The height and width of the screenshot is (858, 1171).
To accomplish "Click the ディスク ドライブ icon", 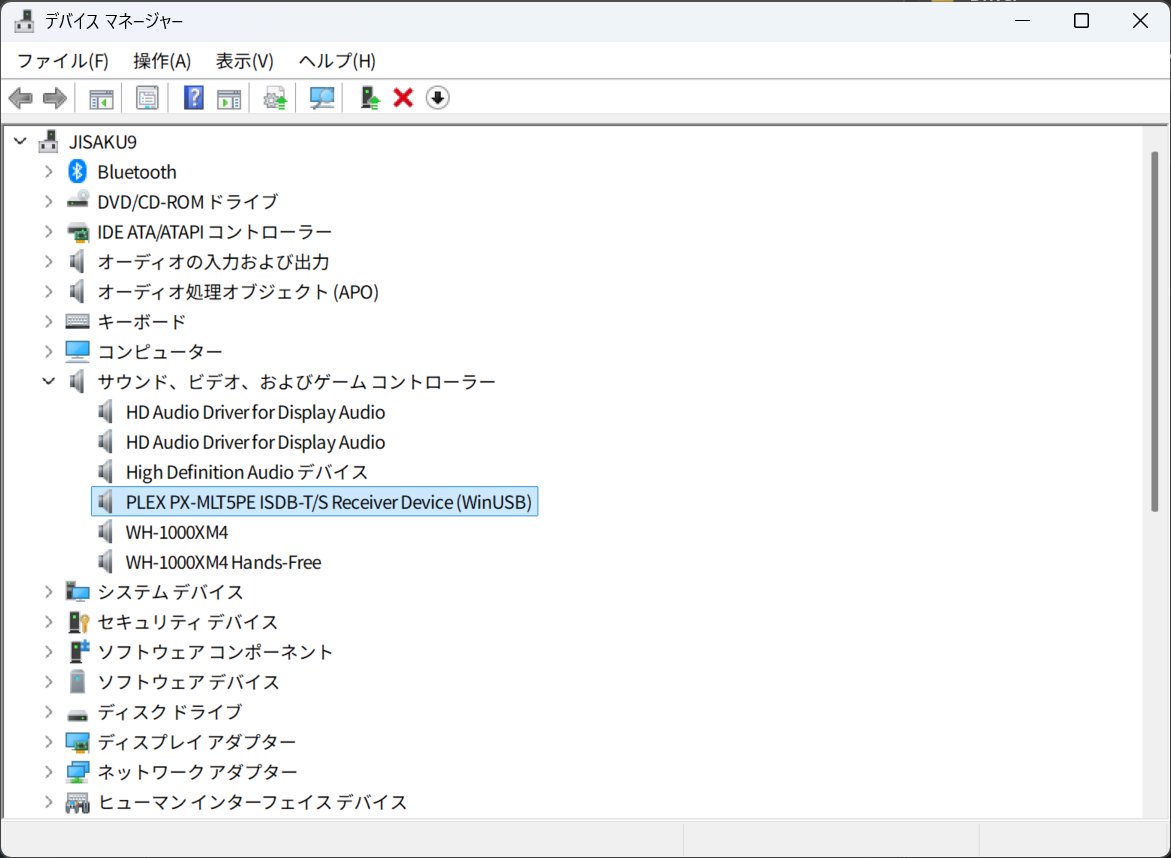I will [77, 715].
